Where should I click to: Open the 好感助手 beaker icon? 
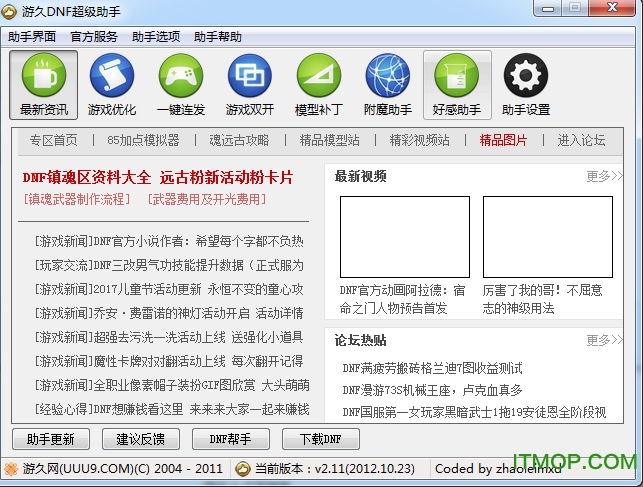(x=457, y=85)
